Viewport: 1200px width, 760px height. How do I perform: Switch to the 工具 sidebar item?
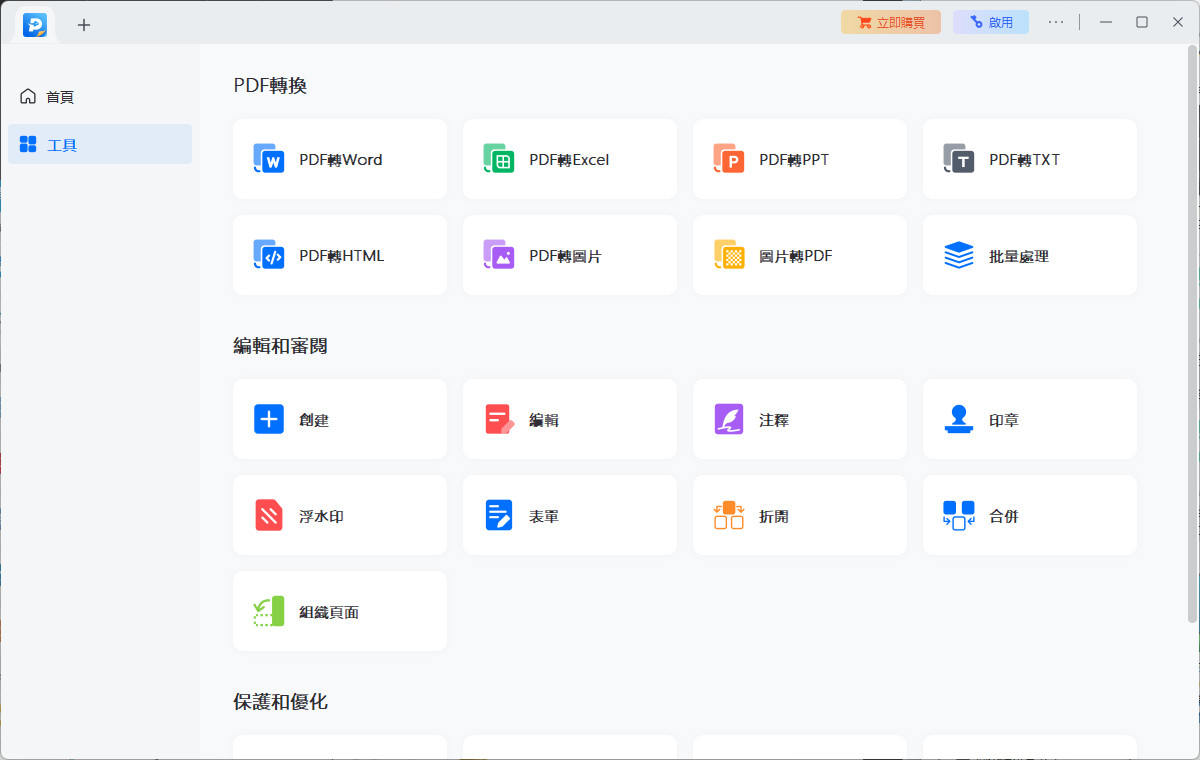(x=100, y=144)
